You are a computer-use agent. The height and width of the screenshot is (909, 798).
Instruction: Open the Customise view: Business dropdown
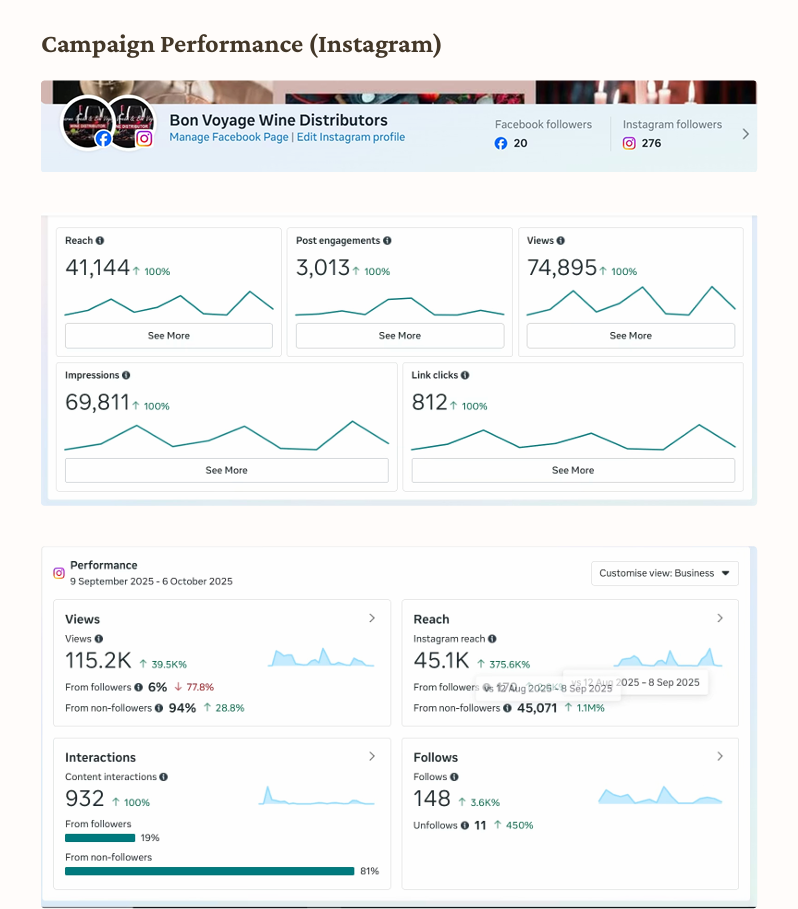(665, 573)
